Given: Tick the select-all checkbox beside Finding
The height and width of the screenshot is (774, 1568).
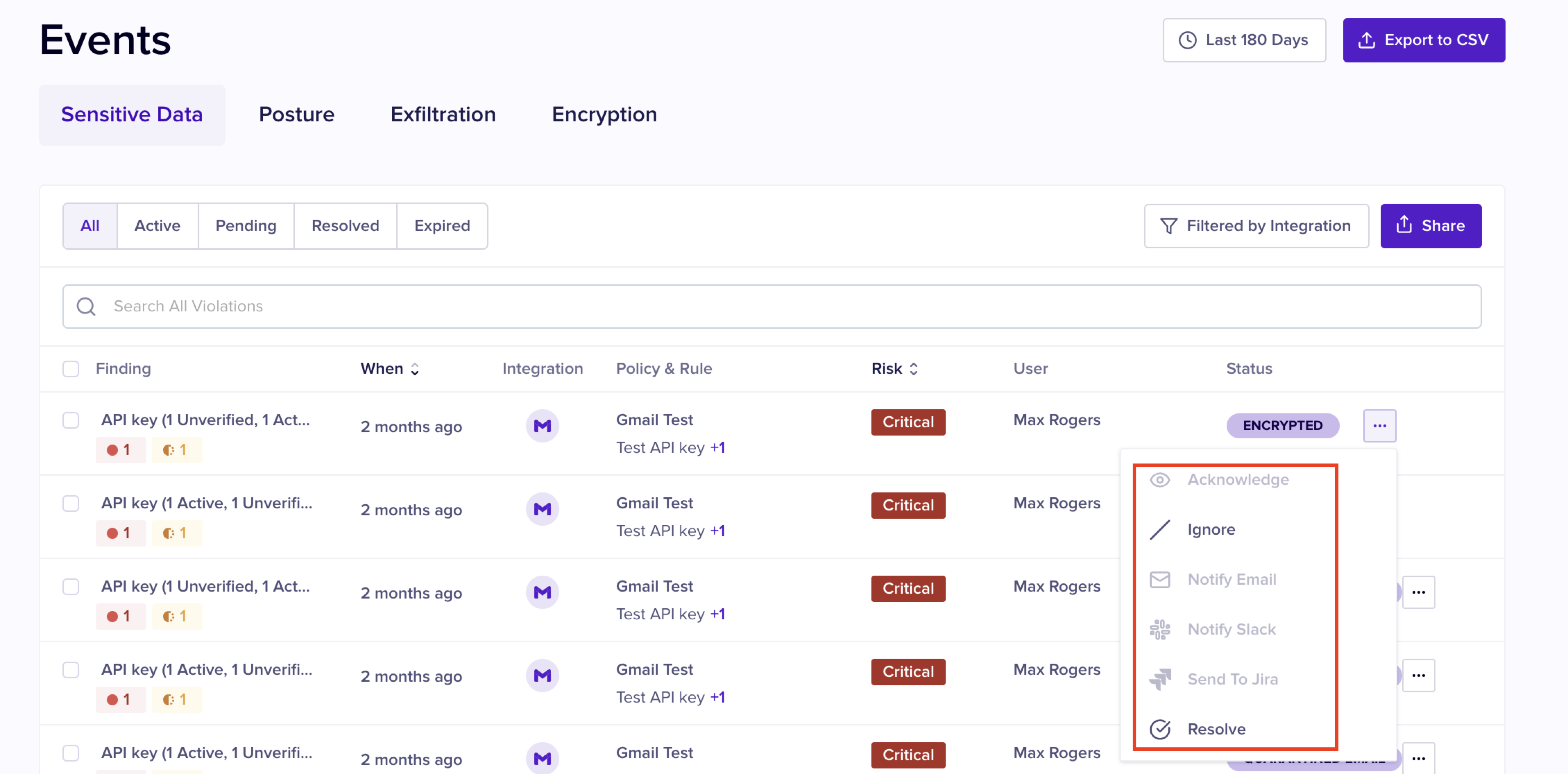Looking at the screenshot, I should pos(71,369).
